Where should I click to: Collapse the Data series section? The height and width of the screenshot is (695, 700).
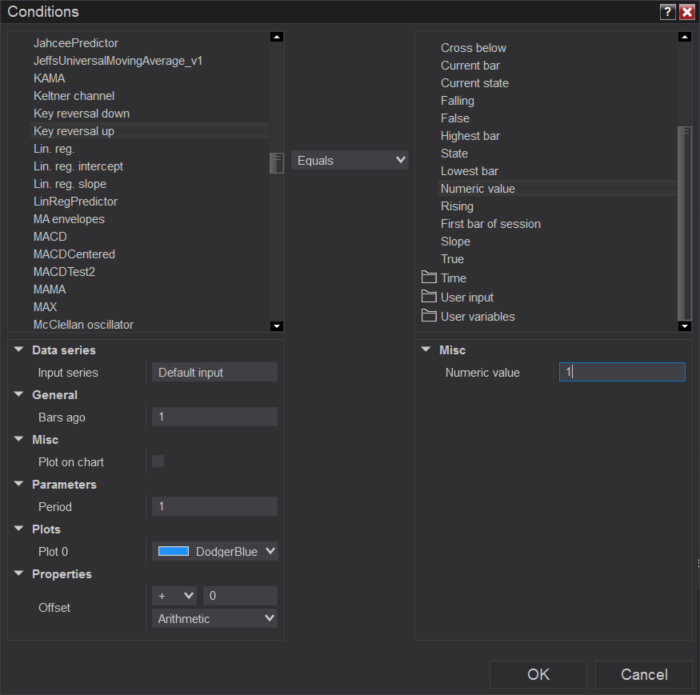coord(19,350)
